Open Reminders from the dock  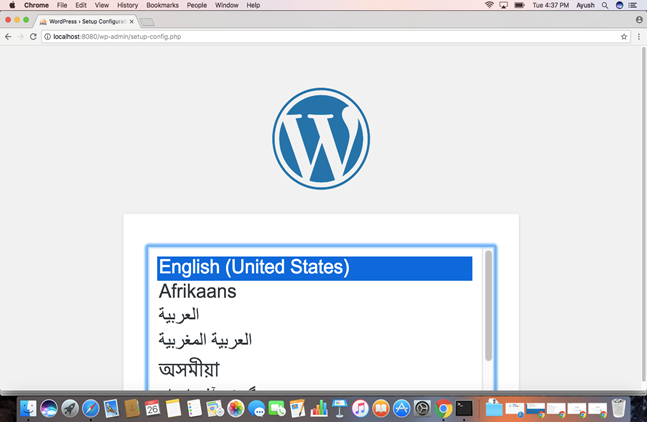pos(194,409)
